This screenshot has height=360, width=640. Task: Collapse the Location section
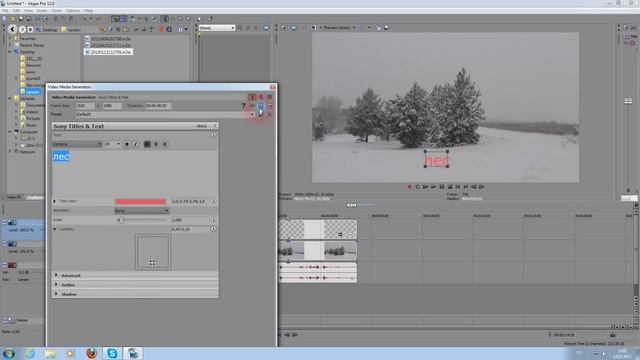55,229
